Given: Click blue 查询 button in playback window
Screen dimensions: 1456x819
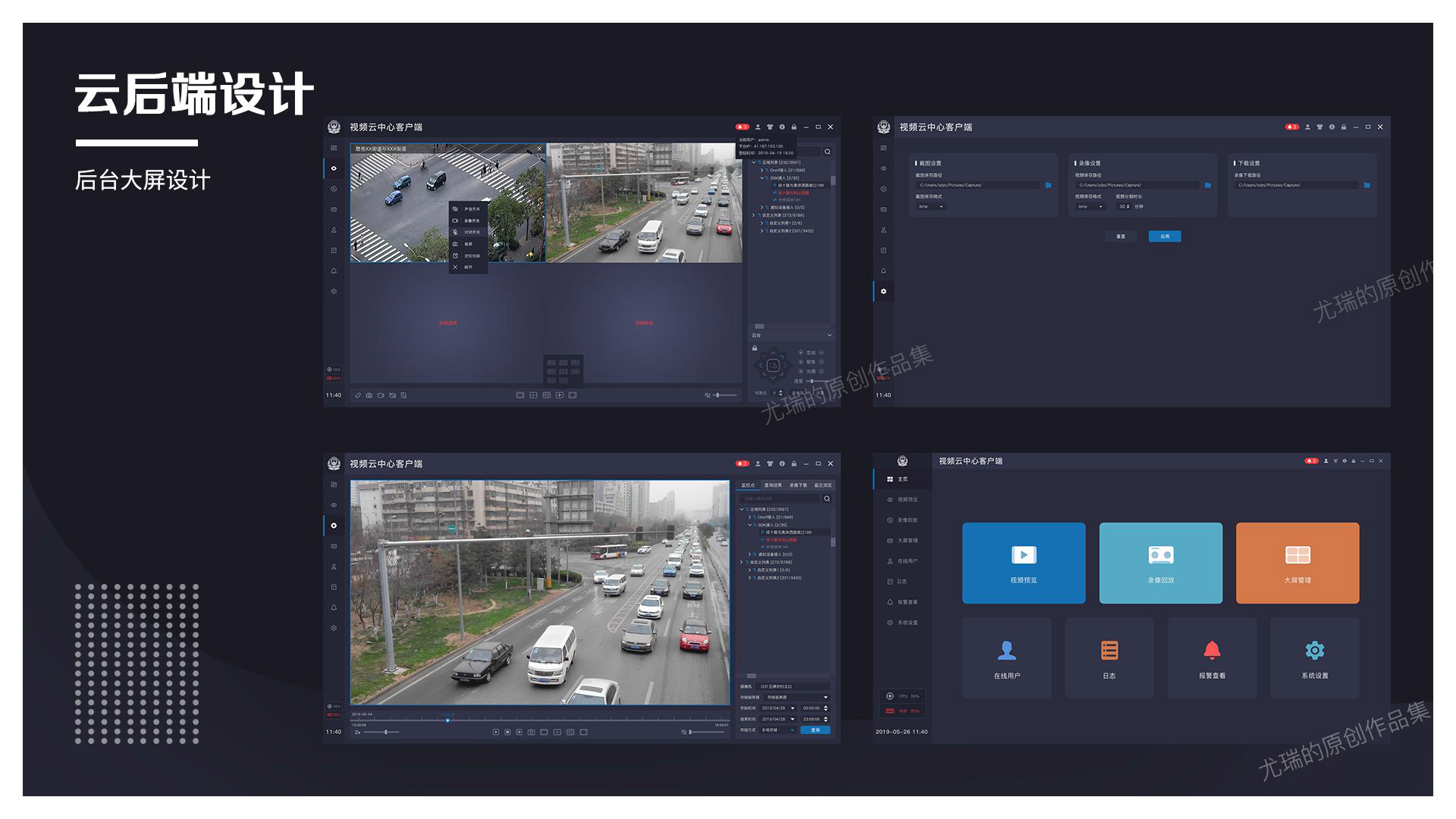Looking at the screenshot, I should [x=815, y=730].
